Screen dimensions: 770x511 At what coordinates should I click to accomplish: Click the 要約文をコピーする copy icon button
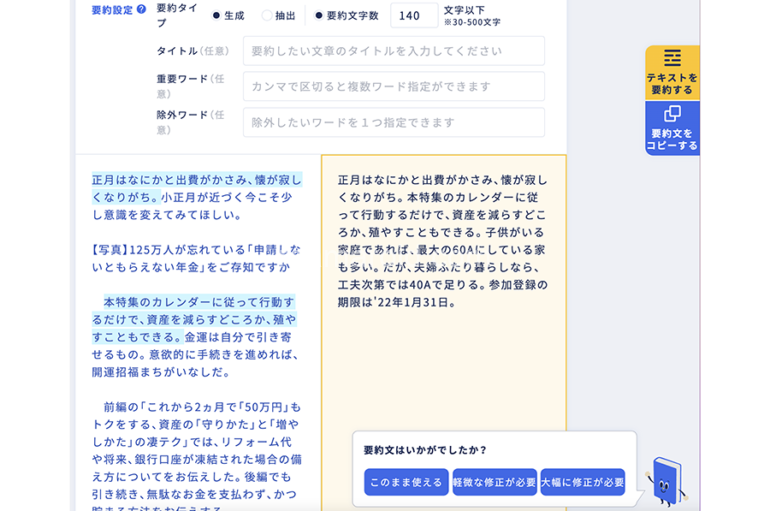click(x=672, y=128)
